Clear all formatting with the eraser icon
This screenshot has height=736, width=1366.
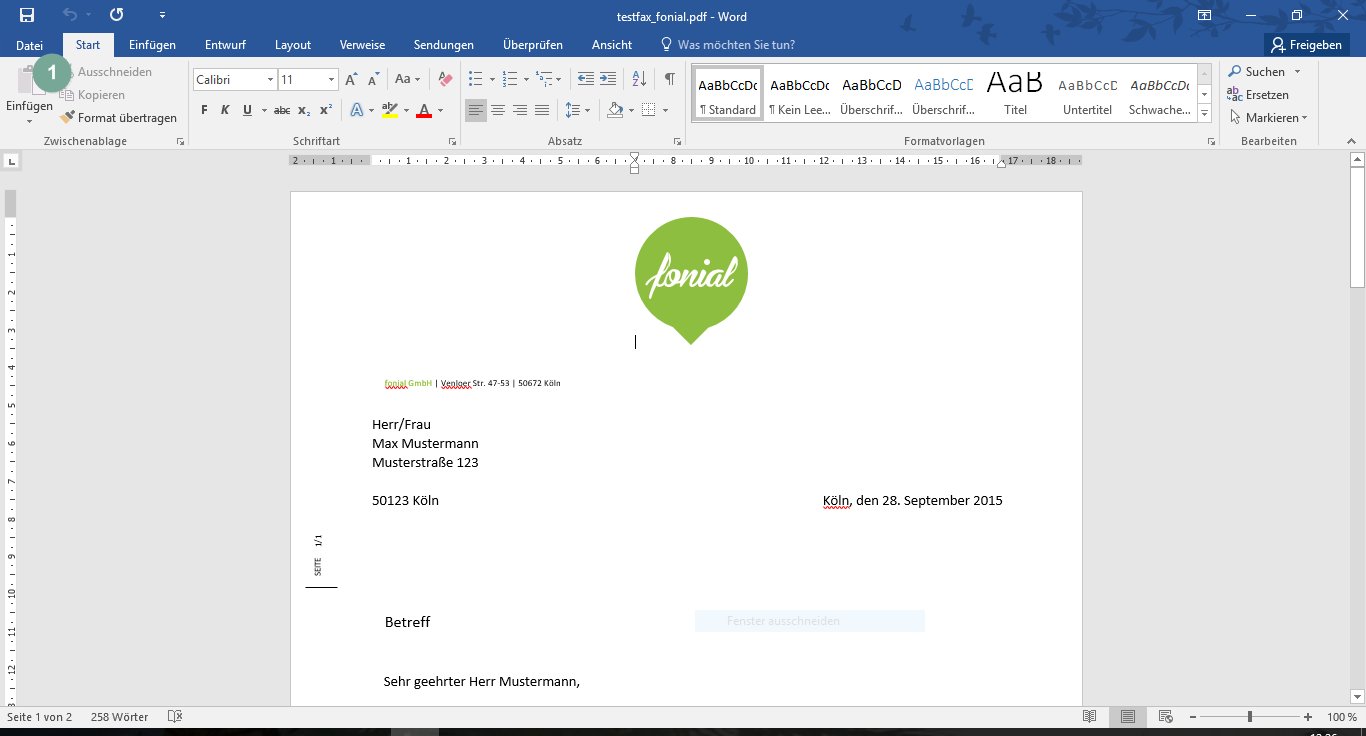(446, 79)
